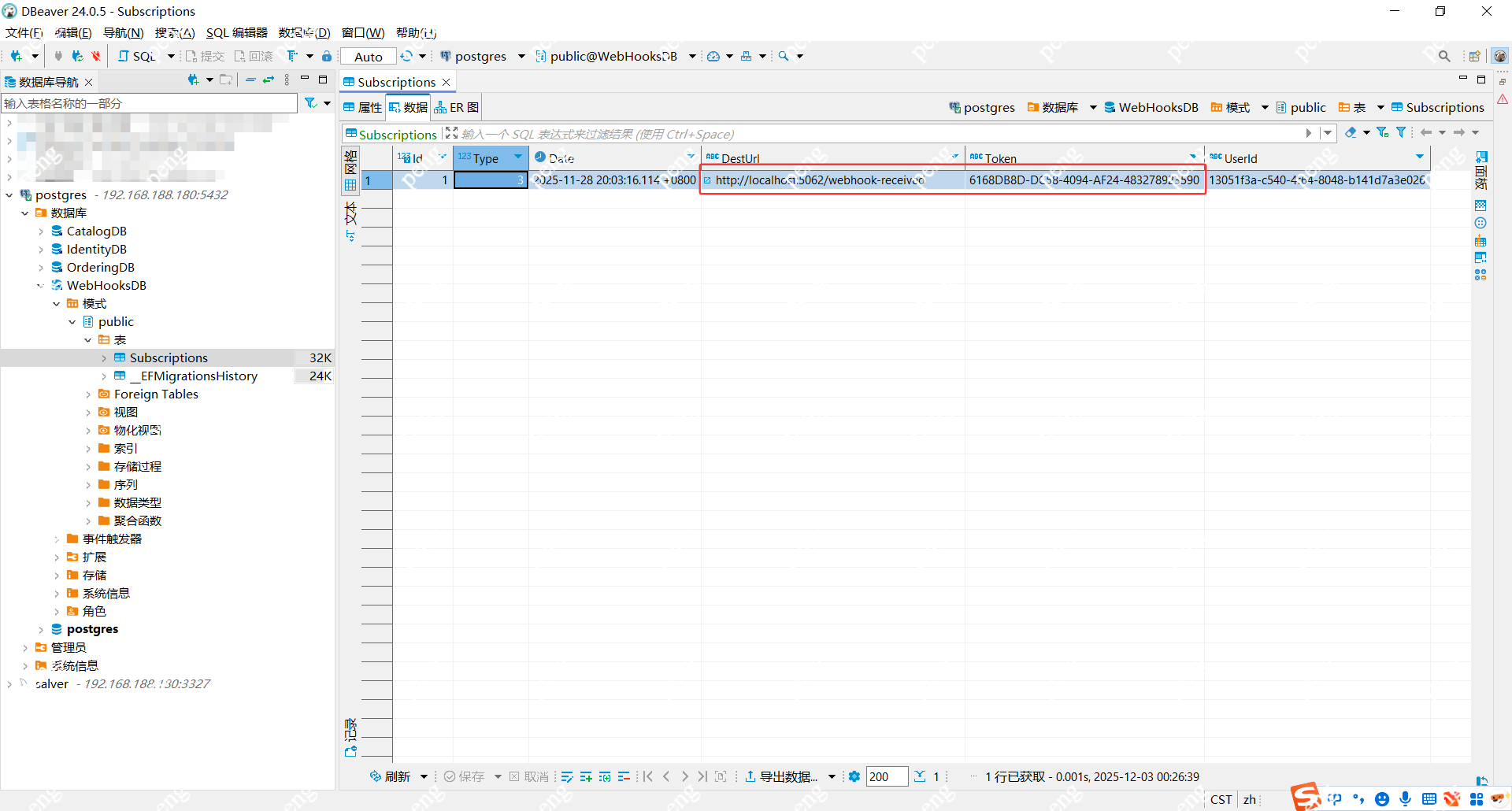The height and width of the screenshot is (811, 1512).
Task: Open the 导航(N) menu
Action: [x=124, y=32]
